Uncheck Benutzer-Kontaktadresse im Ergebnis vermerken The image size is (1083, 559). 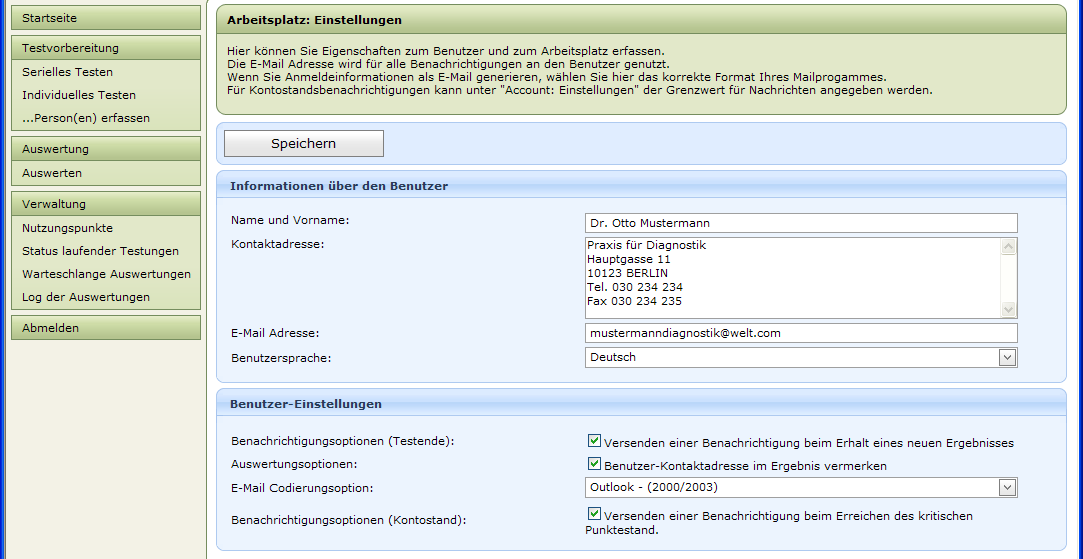coord(594,464)
